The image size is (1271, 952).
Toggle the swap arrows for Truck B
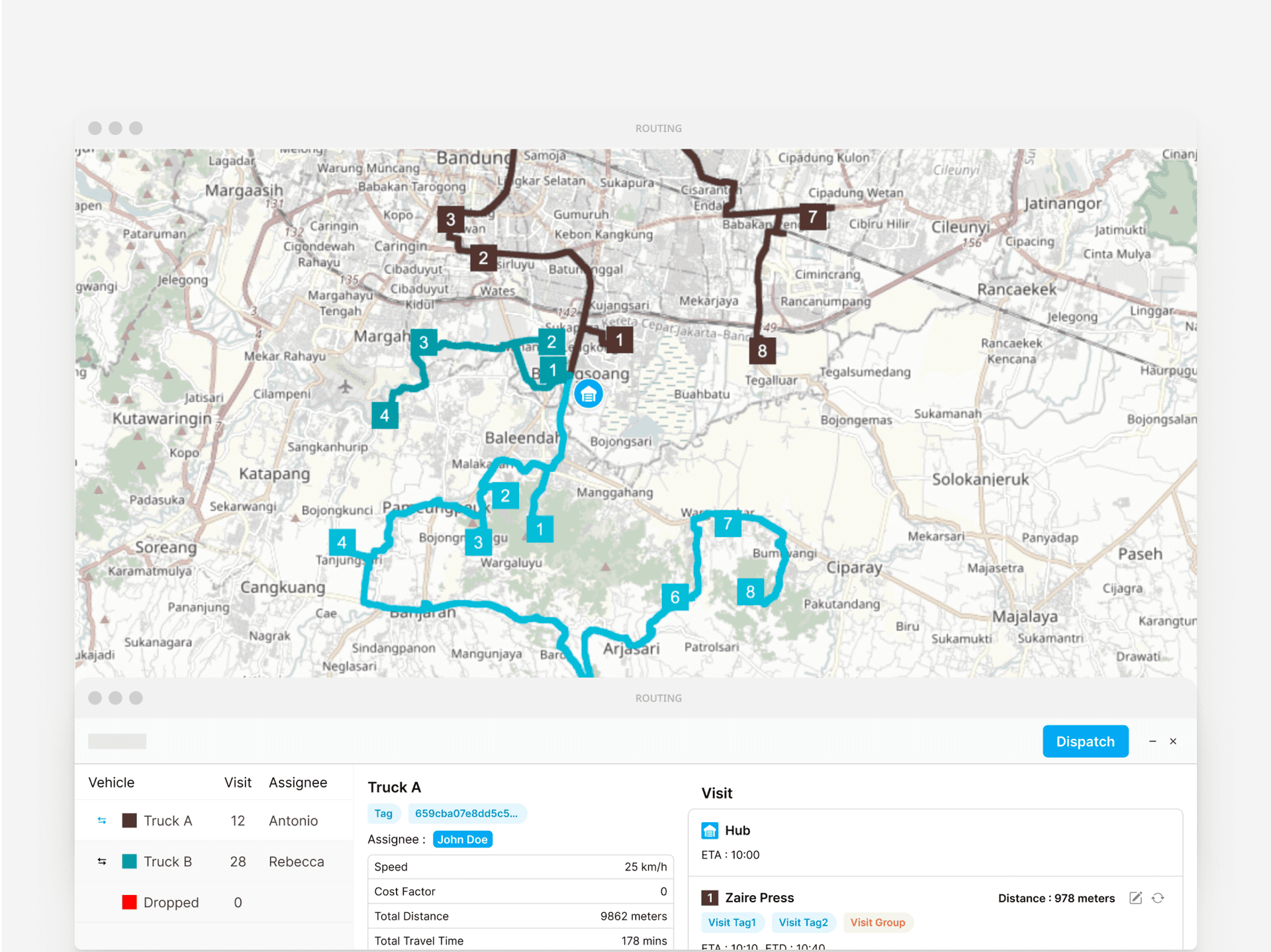coord(102,861)
